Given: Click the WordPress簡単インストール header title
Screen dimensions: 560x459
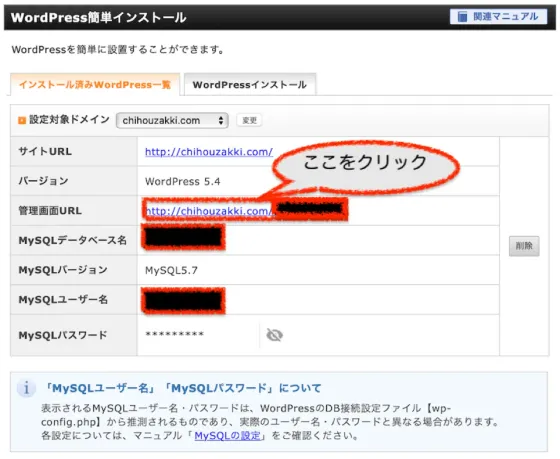Looking at the screenshot, I should pos(99,18).
